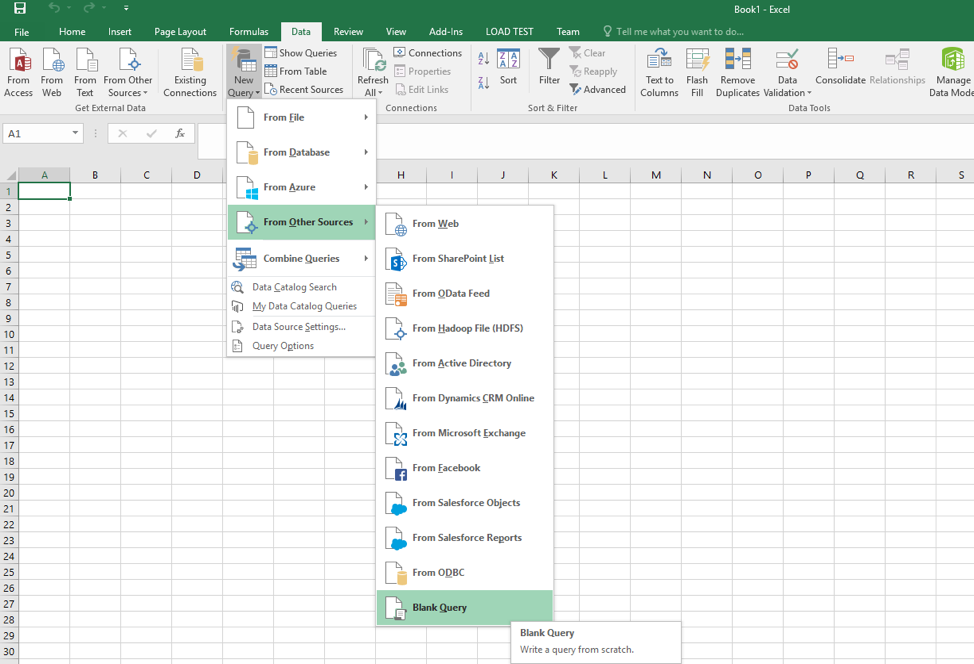
Task: Switch to the Formulas ribbon tab
Action: click(x=248, y=31)
